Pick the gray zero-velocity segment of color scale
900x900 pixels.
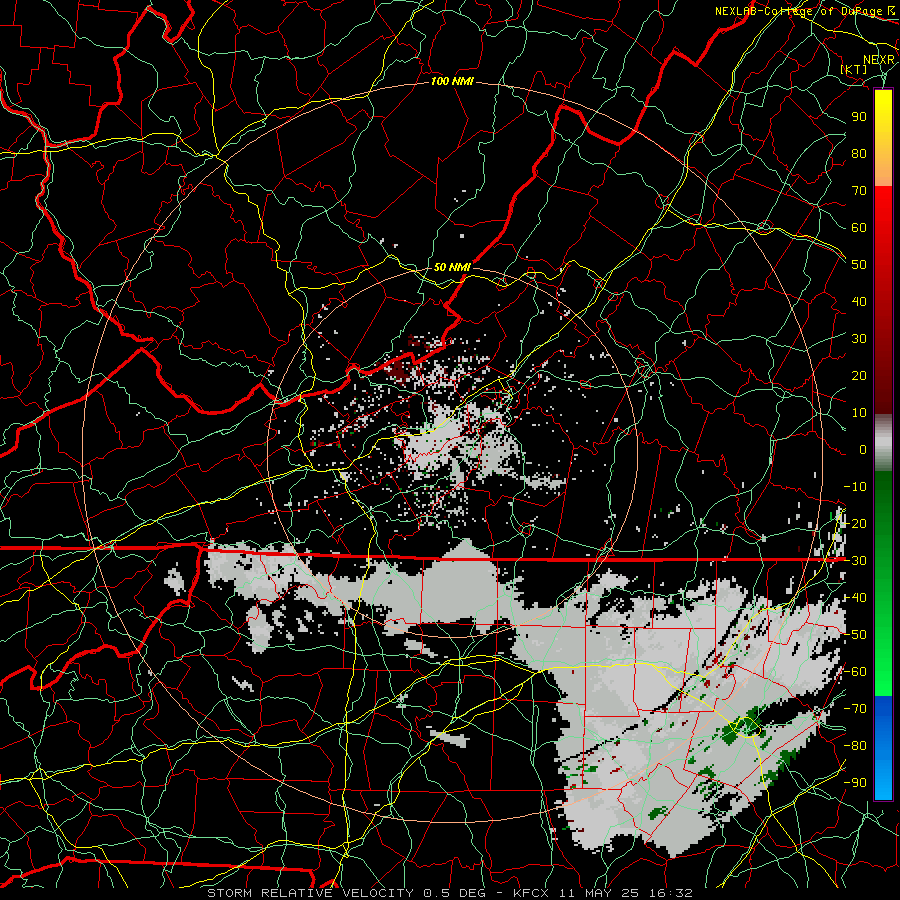(x=883, y=443)
